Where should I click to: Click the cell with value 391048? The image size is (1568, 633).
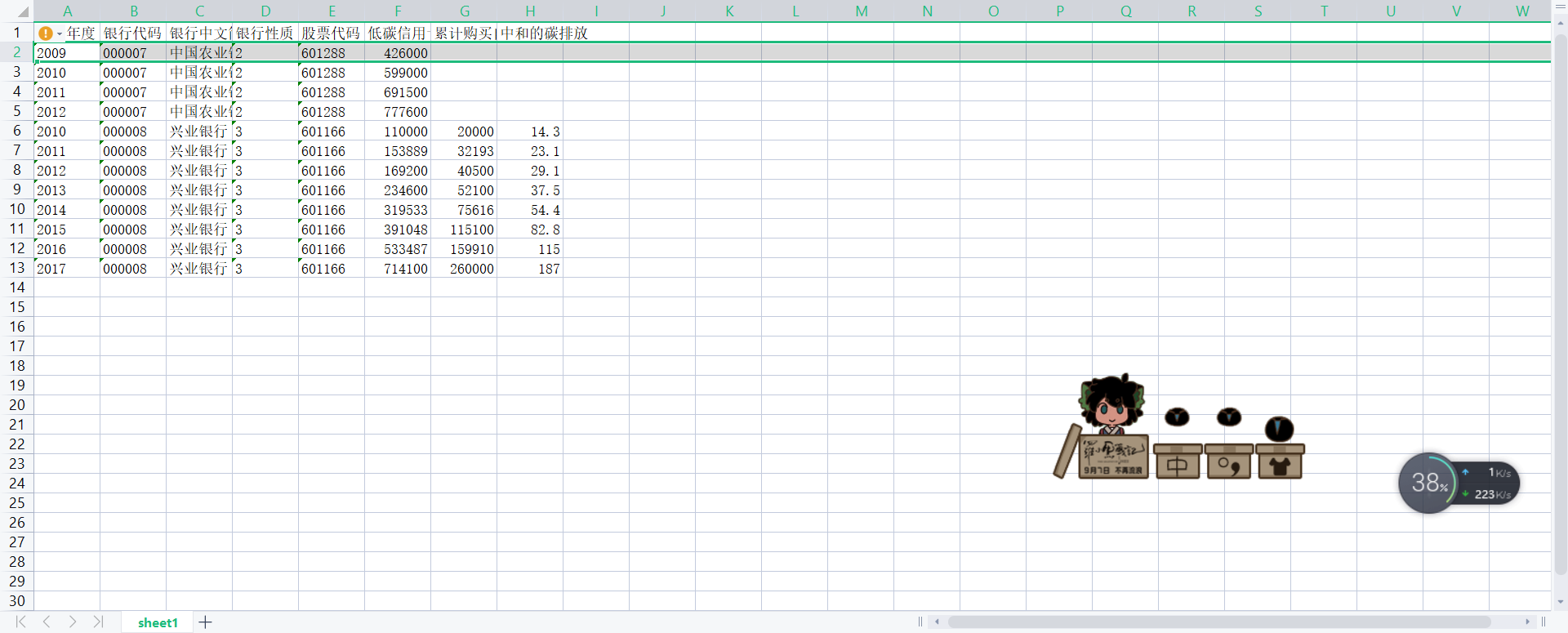[398, 229]
